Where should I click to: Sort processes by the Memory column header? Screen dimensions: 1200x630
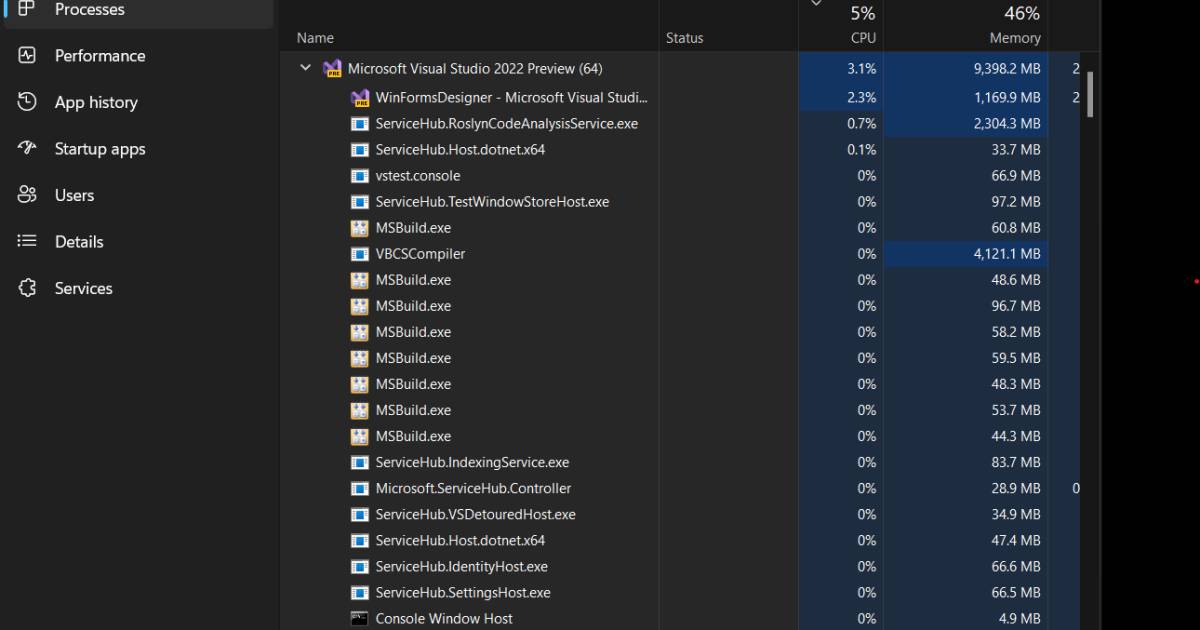click(x=1013, y=37)
